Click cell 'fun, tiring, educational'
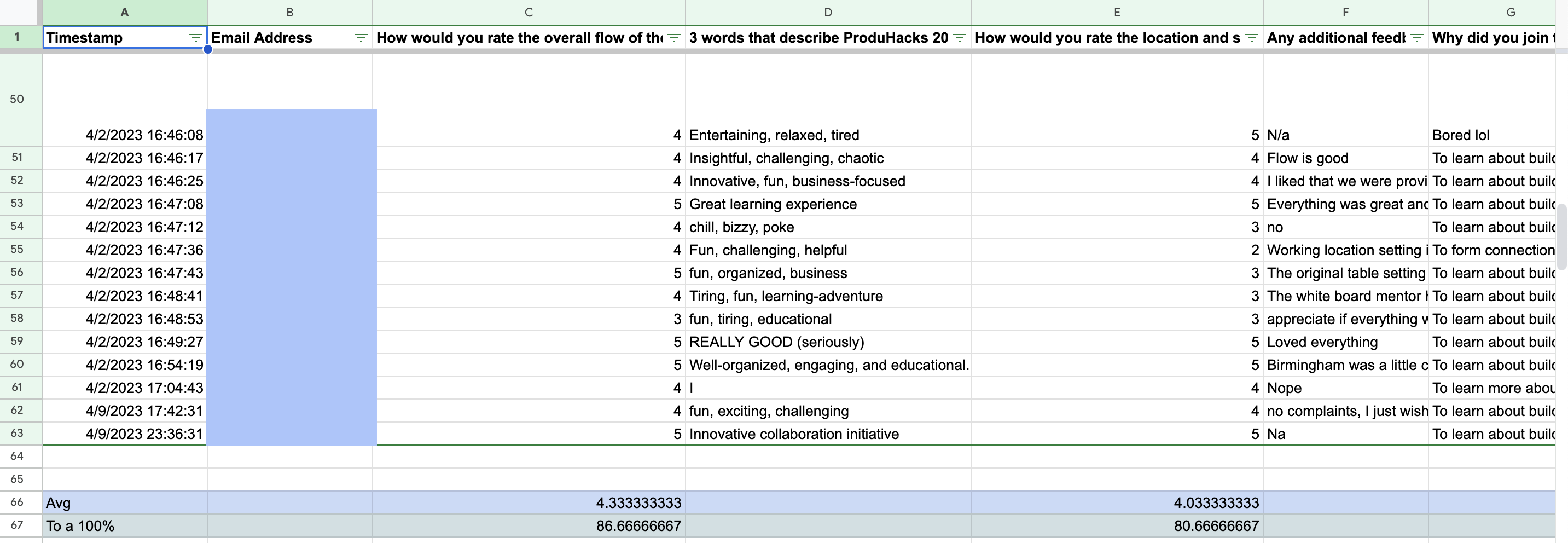This screenshot has width=1568, height=543. 828,319
